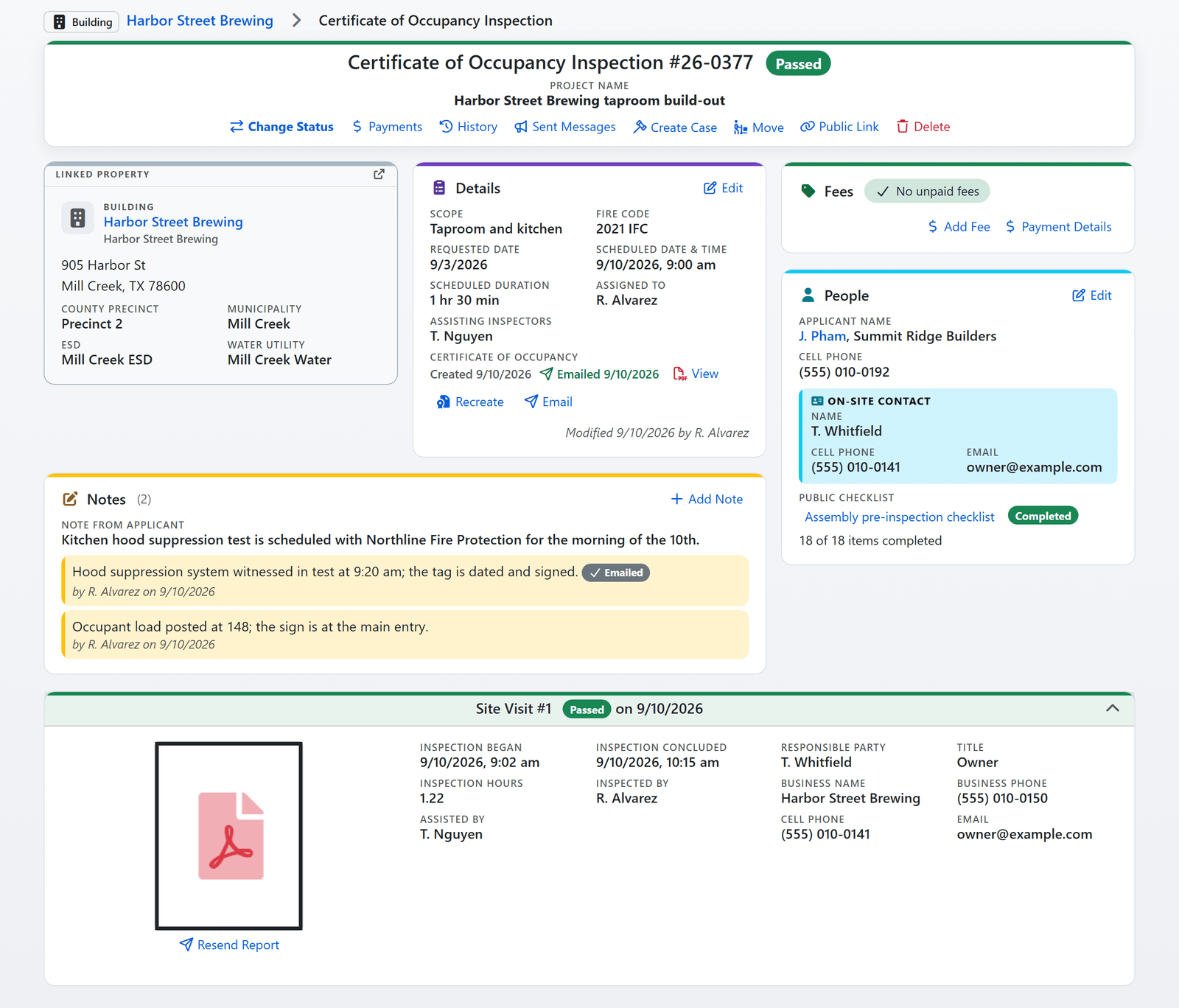Click the Building breadcrumb badge

[82, 21]
